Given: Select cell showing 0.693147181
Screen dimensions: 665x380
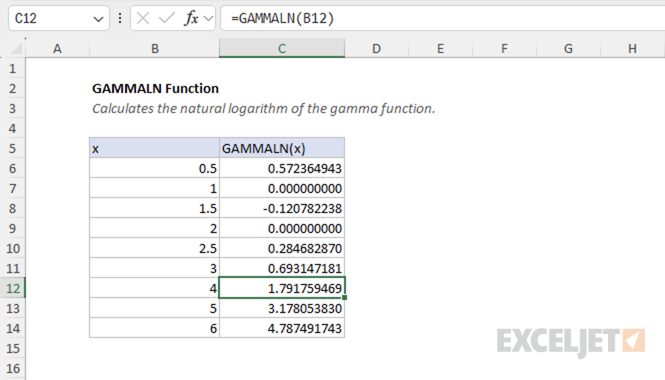Looking at the screenshot, I should (x=282, y=268).
